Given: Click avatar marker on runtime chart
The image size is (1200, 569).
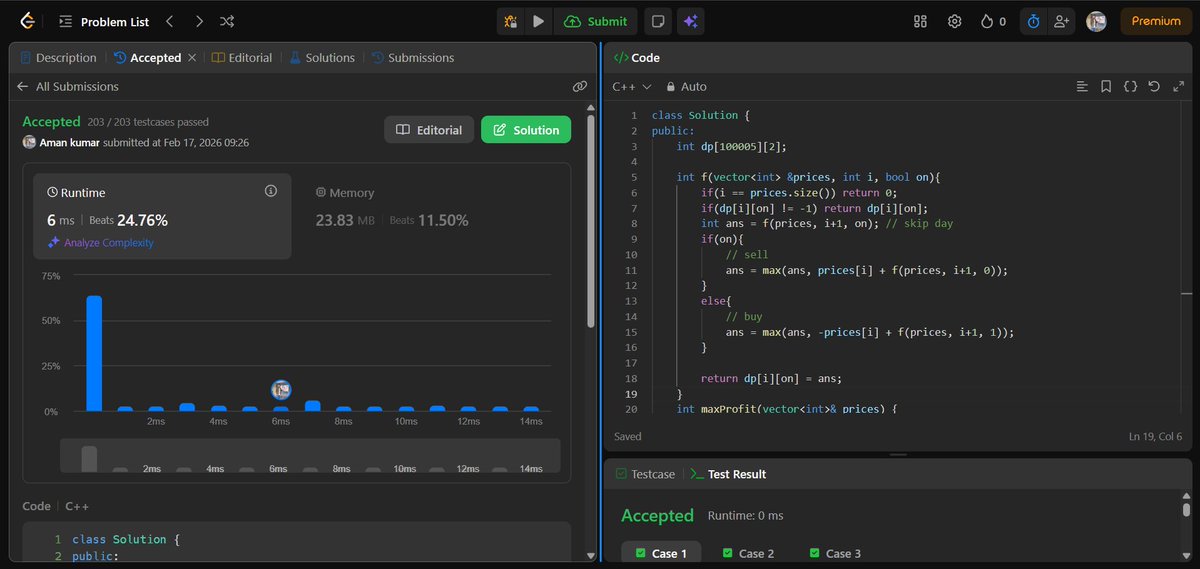Looking at the screenshot, I should click(x=281, y=389).
